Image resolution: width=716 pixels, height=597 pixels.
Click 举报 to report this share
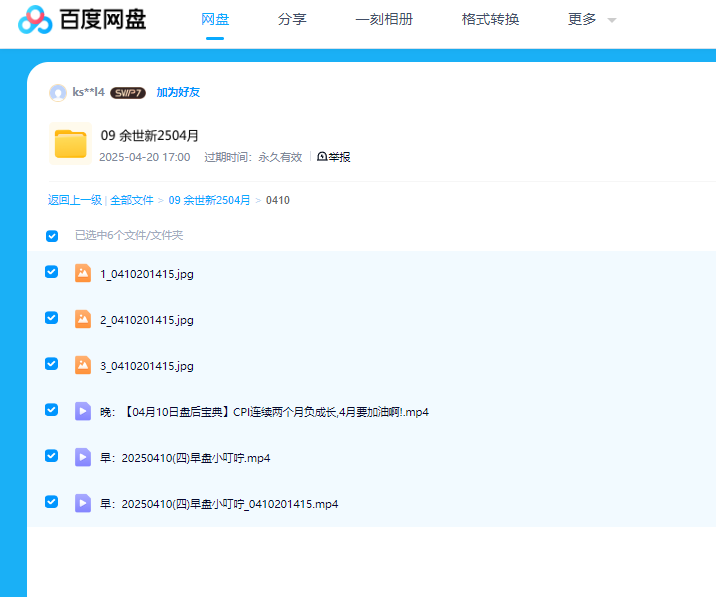coord(334,157)
